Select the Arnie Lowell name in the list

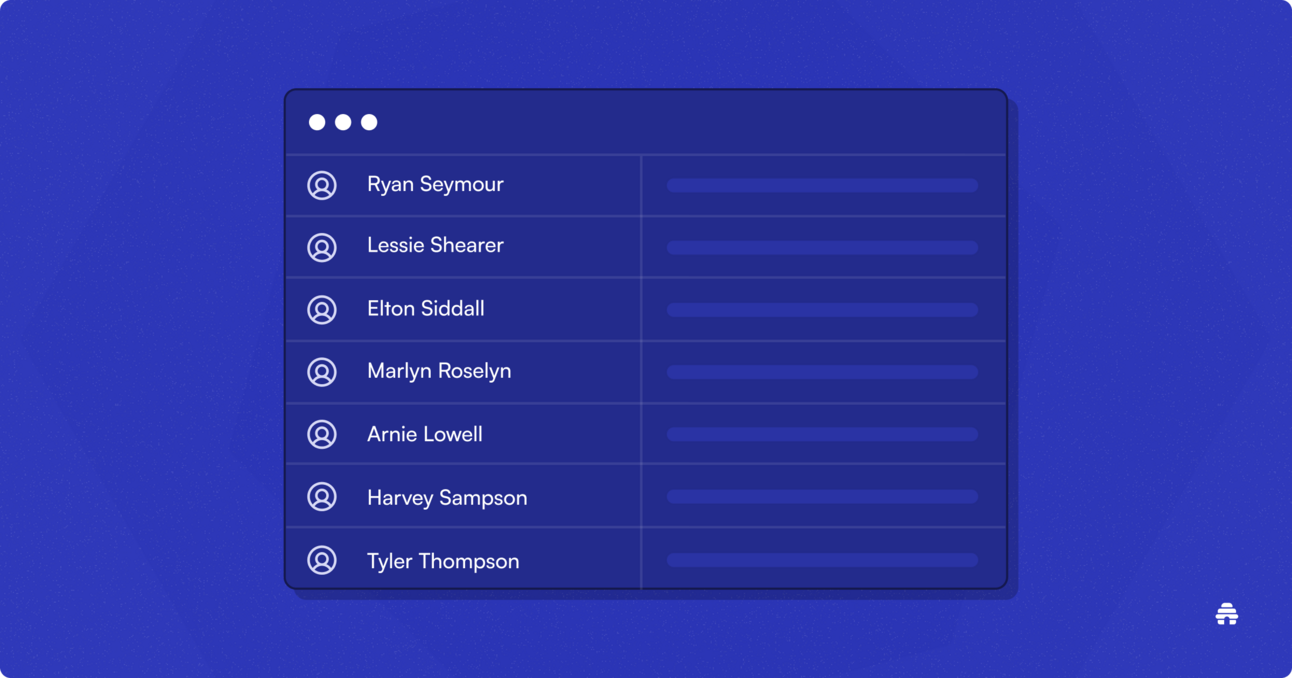click(425, 434)
